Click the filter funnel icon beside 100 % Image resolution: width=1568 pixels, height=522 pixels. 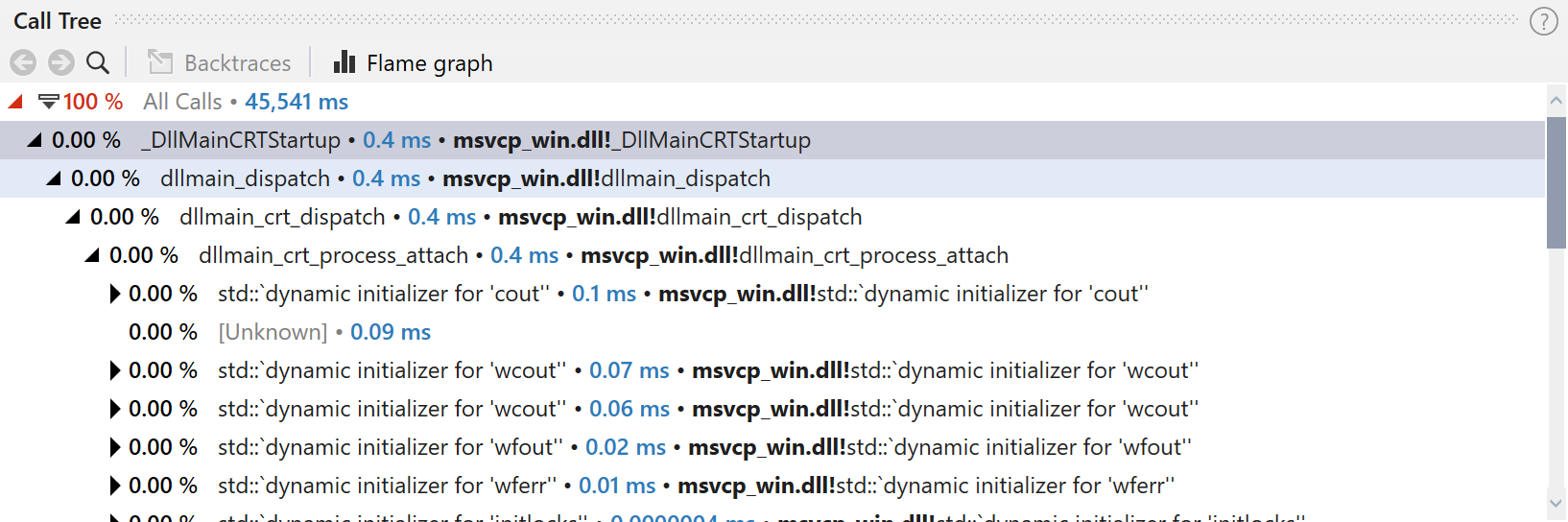click(x=48, y=101)
